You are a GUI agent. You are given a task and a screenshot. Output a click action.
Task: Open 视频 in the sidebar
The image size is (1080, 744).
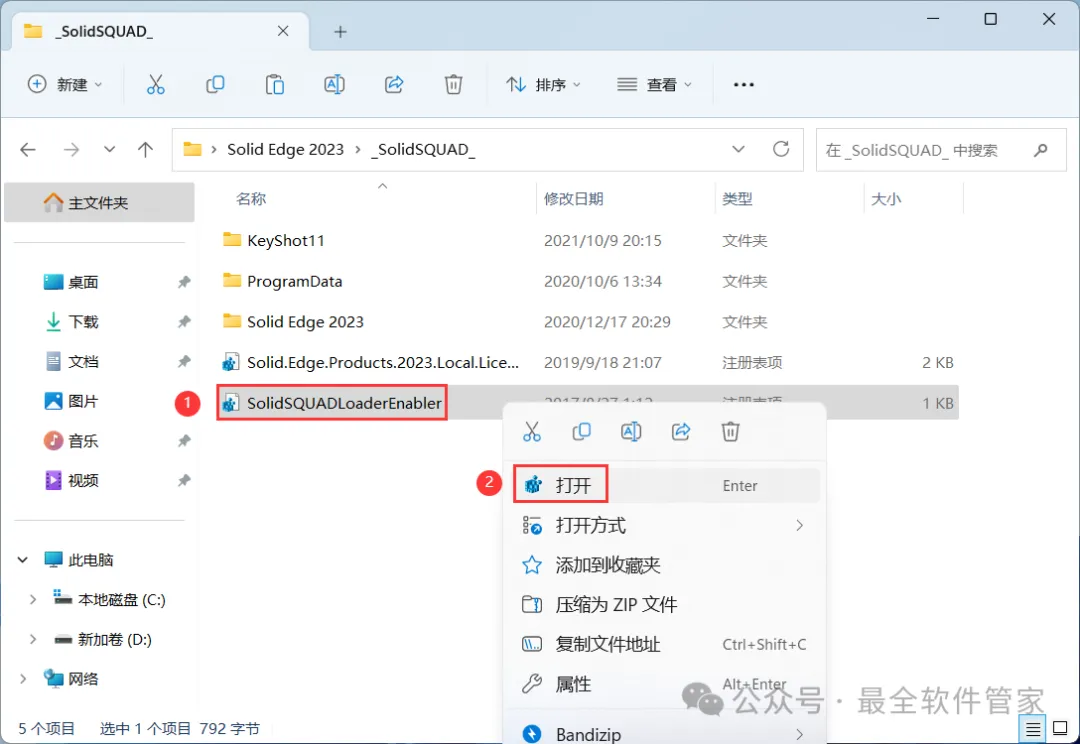point(83,481)
